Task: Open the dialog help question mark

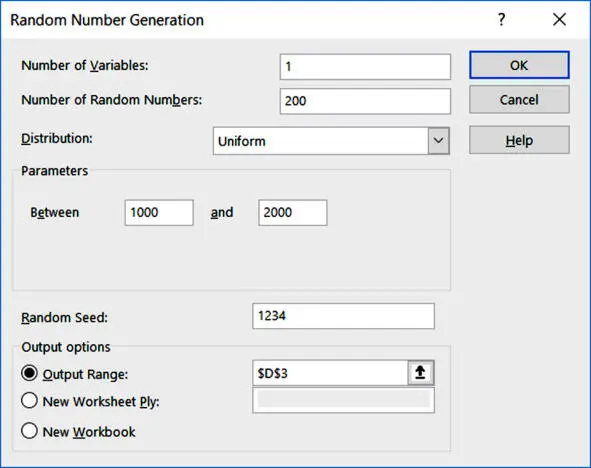Action: click(501, 19)
